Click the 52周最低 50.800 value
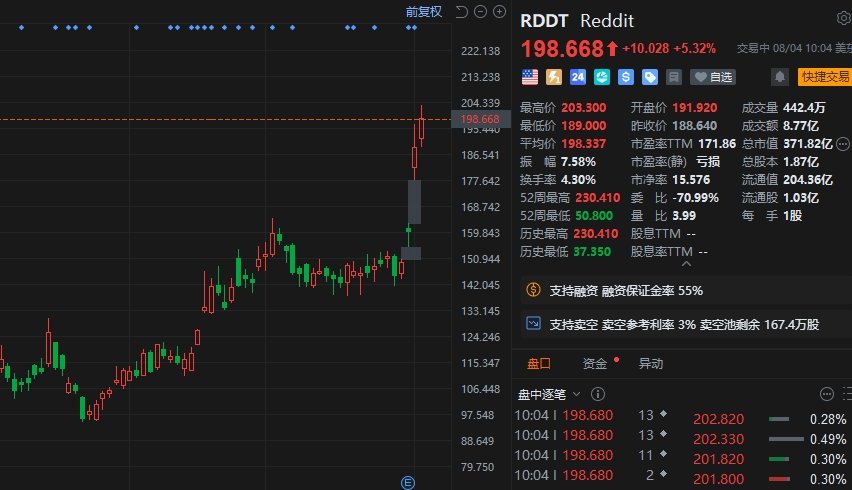Viewport: 852px width, 490px height. [594, 216]
